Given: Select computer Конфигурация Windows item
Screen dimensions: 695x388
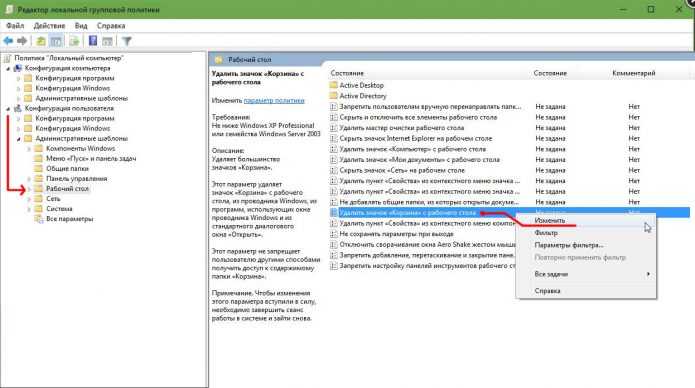Looking at the screenshot, I should point(73,88).
